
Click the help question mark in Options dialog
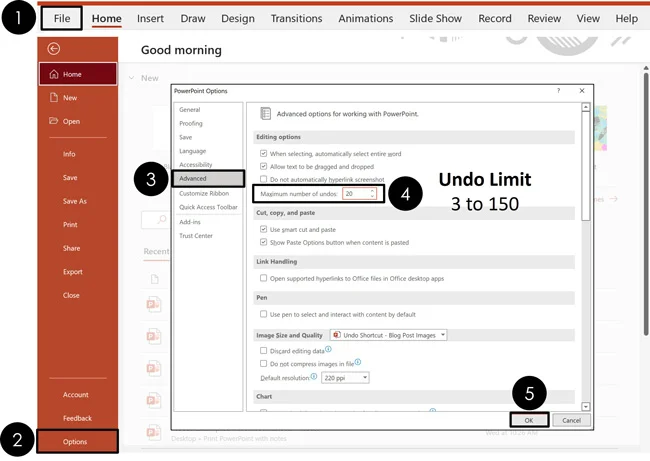pyautogui.click(x=558, y=90)
